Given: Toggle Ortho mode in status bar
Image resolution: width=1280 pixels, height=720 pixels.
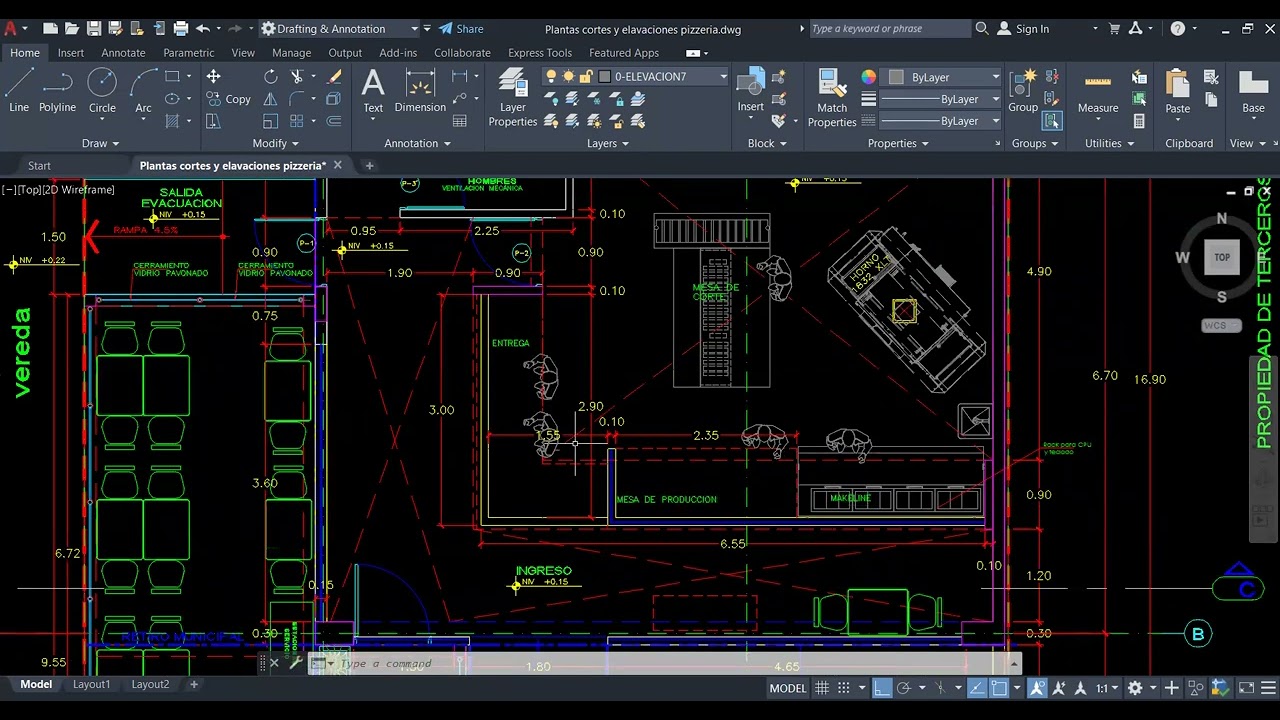Looking at the screenshot, I should (881, 688).
